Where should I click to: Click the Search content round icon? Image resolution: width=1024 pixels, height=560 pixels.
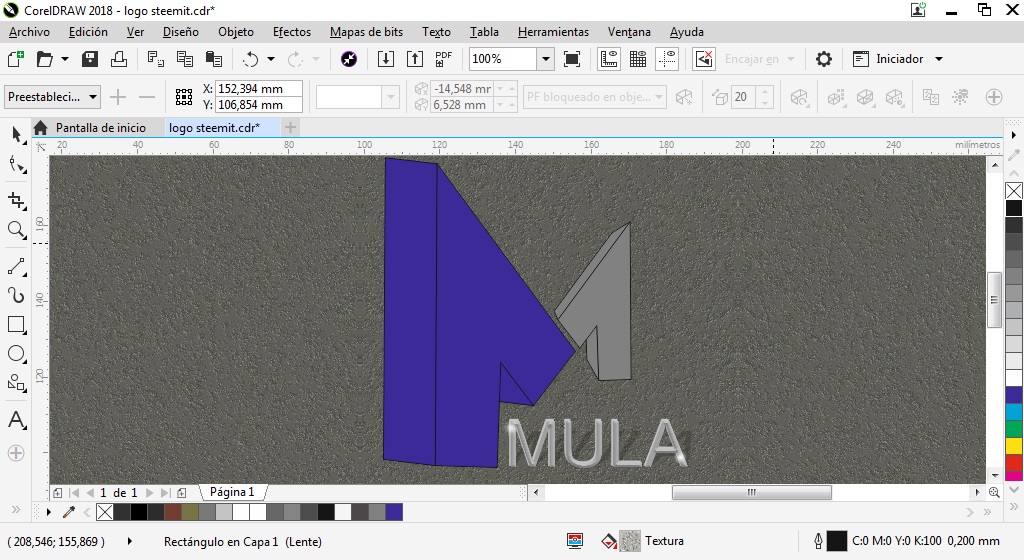pyautogui.click(x=349, y=59)
